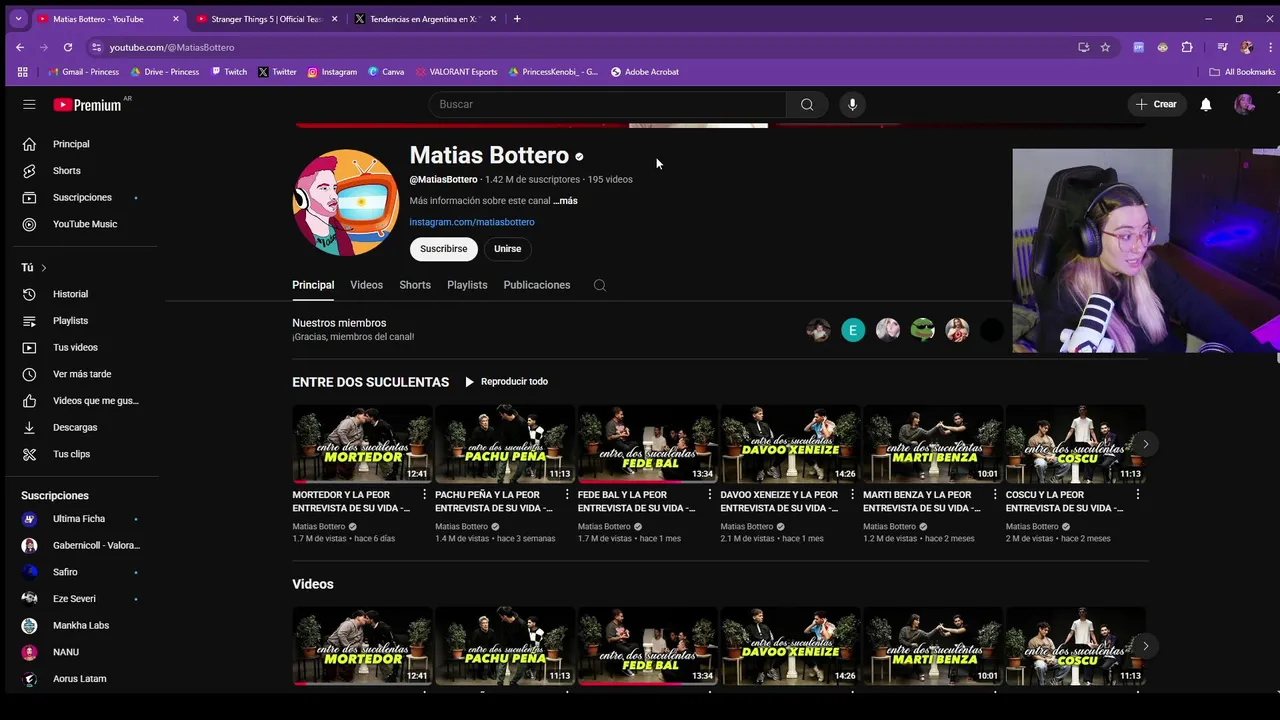This screenshot has height=720, width=1280.
Task: Open Suscripciones in the sidebar
Action: (80, 197)
